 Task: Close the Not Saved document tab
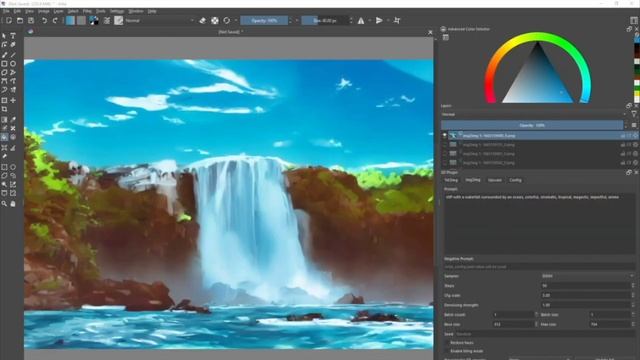pyautogui.click(x=430, y=32)
